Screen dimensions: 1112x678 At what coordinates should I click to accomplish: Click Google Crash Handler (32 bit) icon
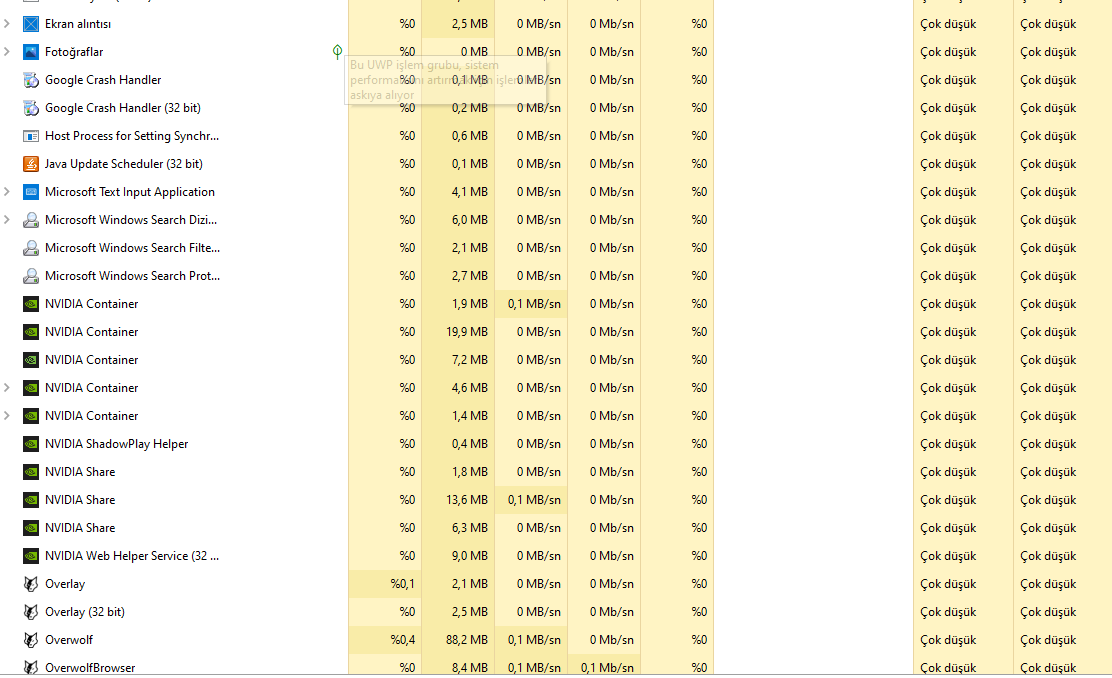pyautogui.click(x=31, y=108)
